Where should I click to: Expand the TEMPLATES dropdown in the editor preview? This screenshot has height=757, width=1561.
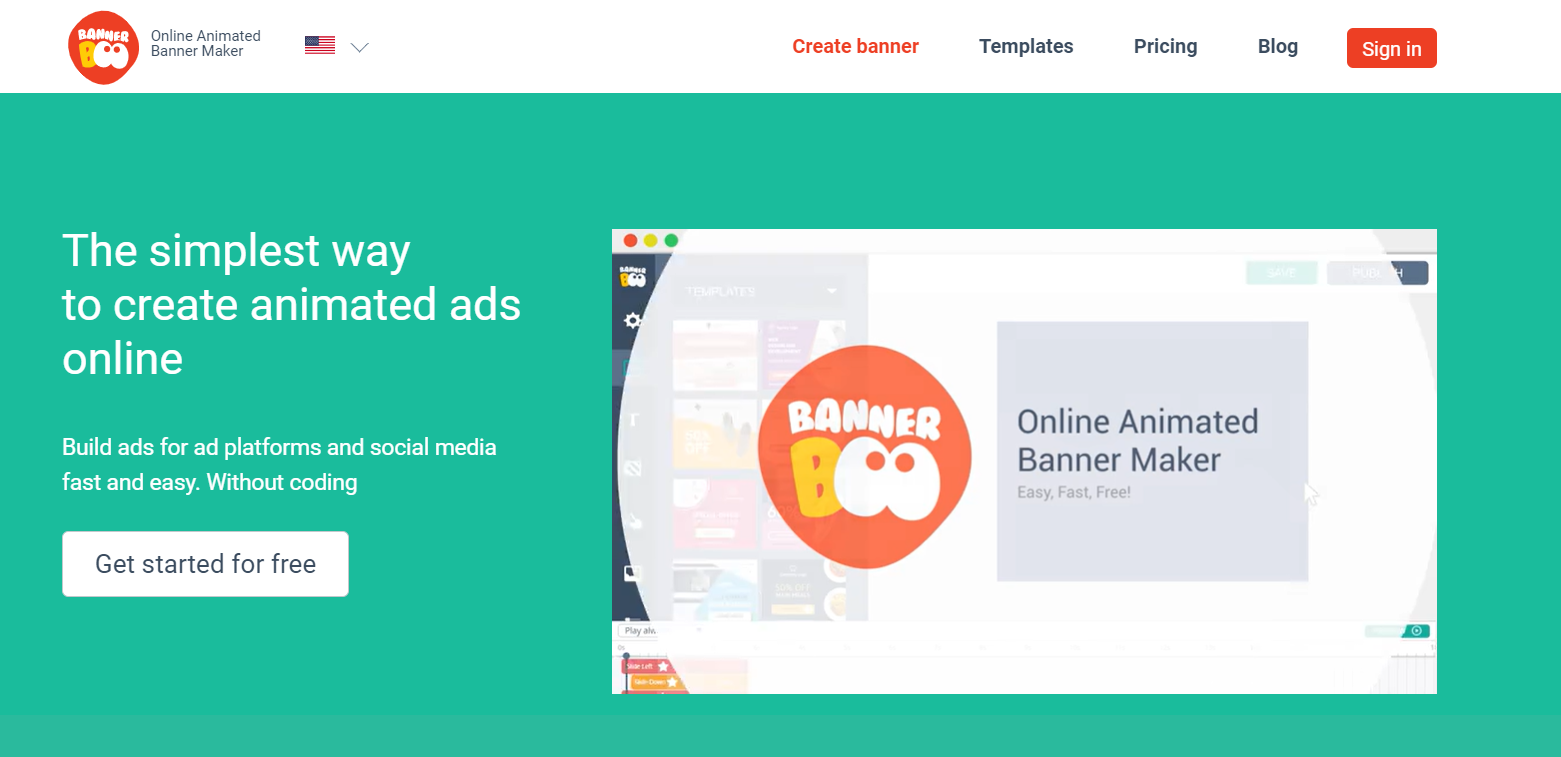click(760, 291)
